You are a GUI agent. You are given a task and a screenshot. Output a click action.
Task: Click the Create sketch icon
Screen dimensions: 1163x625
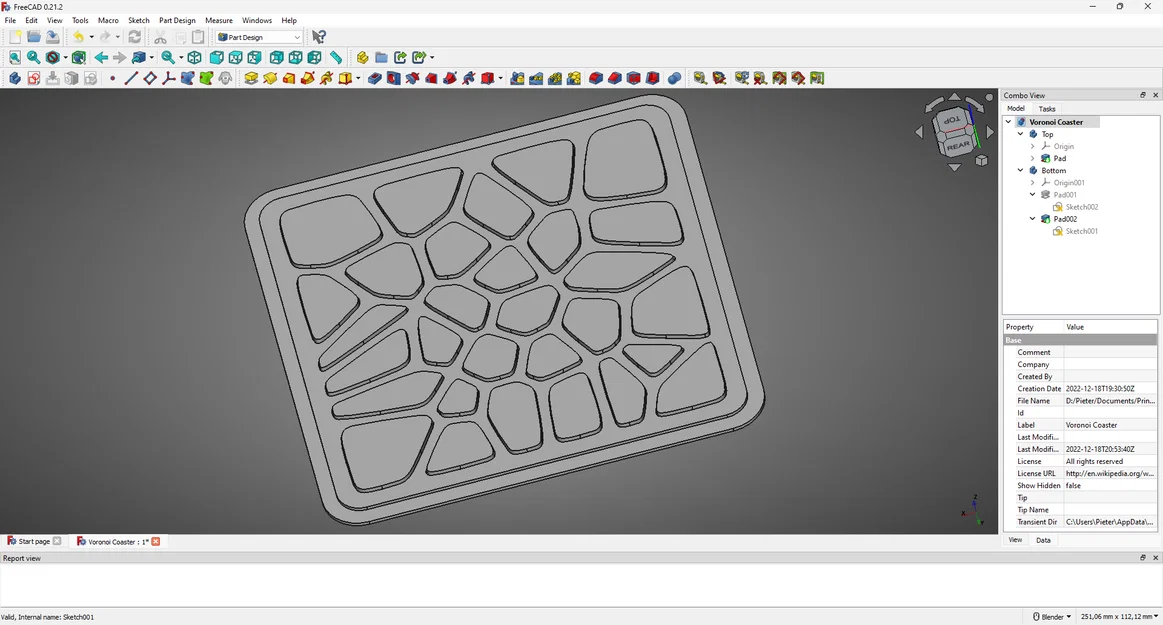point(34,78)
